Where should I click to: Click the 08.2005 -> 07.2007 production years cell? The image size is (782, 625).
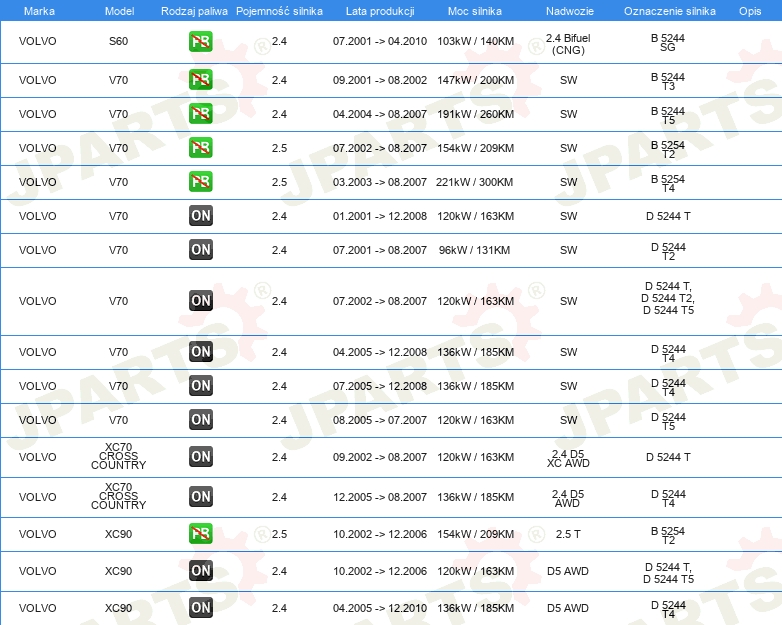coord(380,420)
